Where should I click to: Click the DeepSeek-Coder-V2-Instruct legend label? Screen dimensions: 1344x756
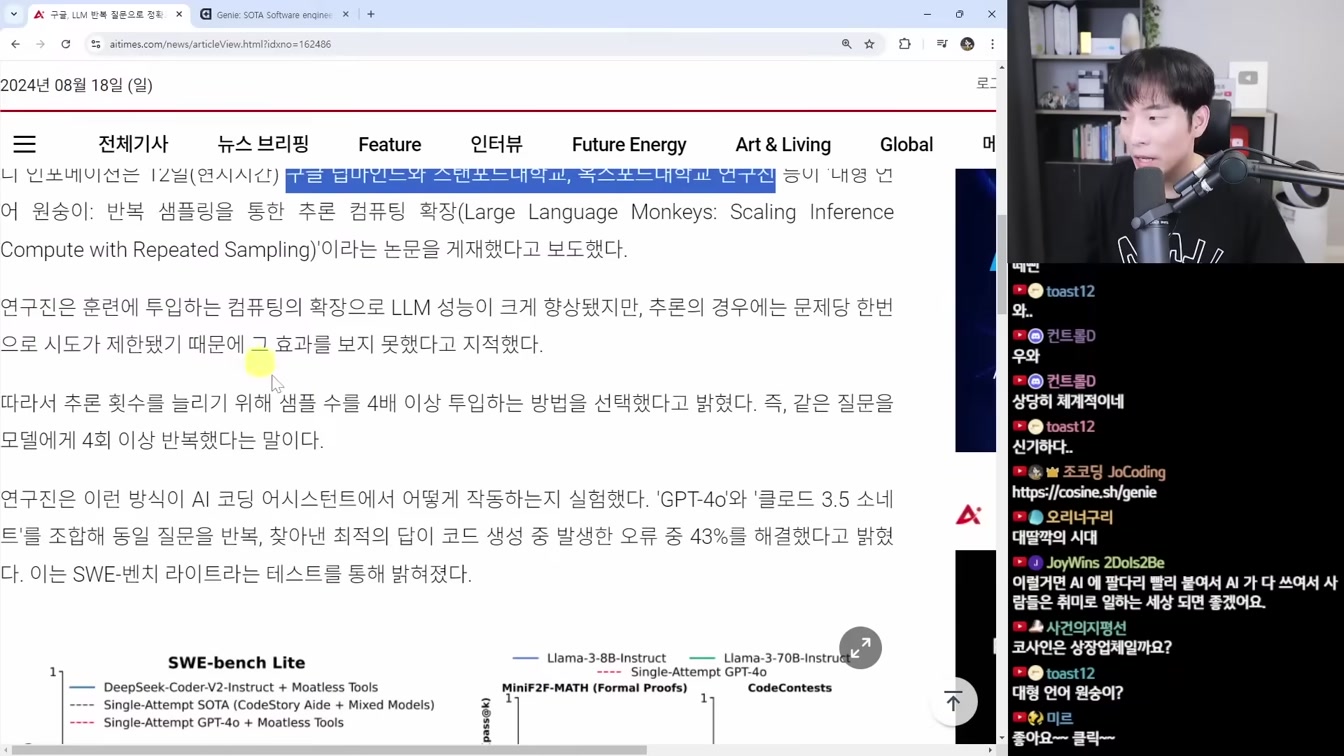[x=240, y=687]
